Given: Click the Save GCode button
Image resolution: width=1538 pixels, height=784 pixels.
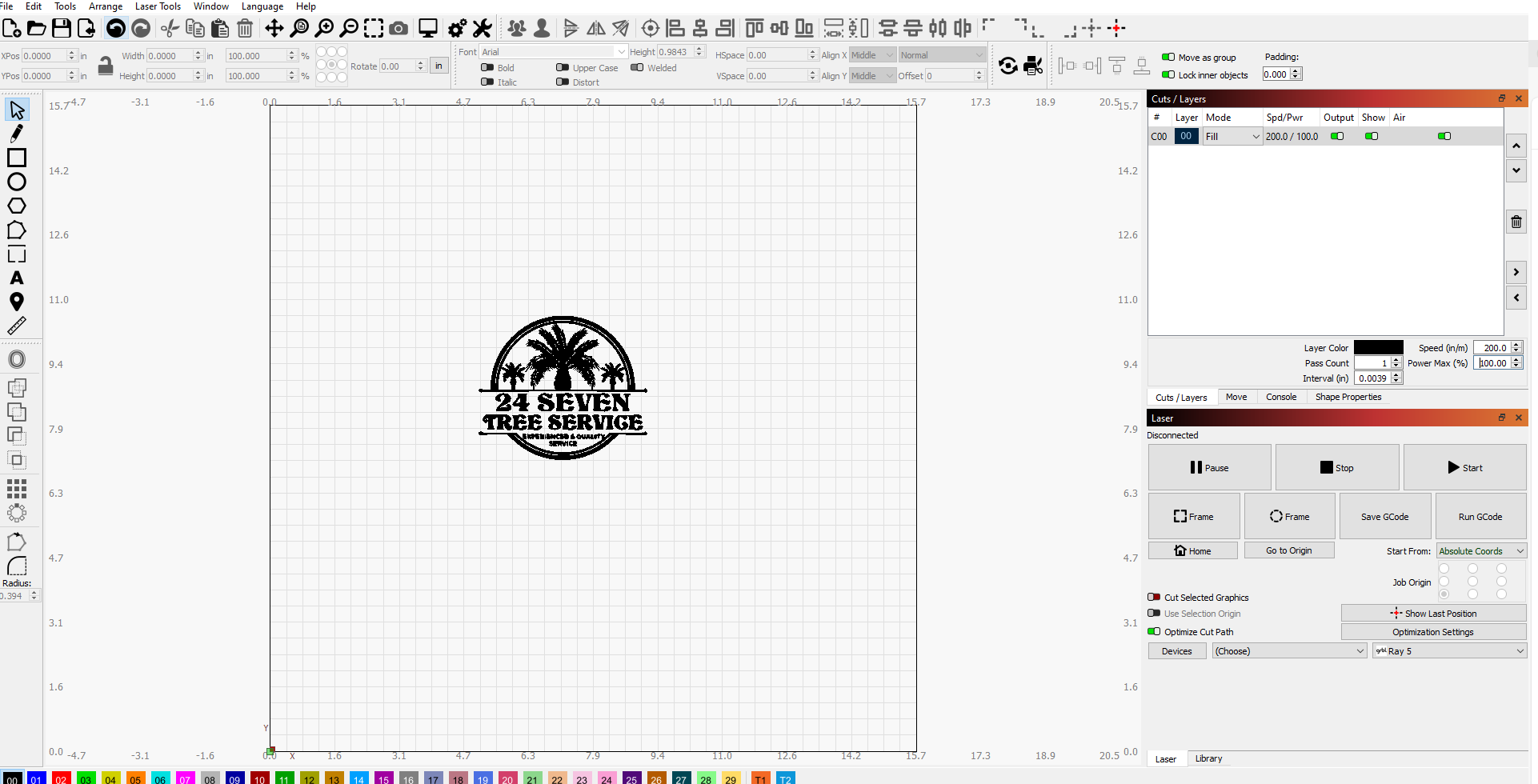Looking at the screenshot, I should pyautogui.click(x=1385, y=517).
